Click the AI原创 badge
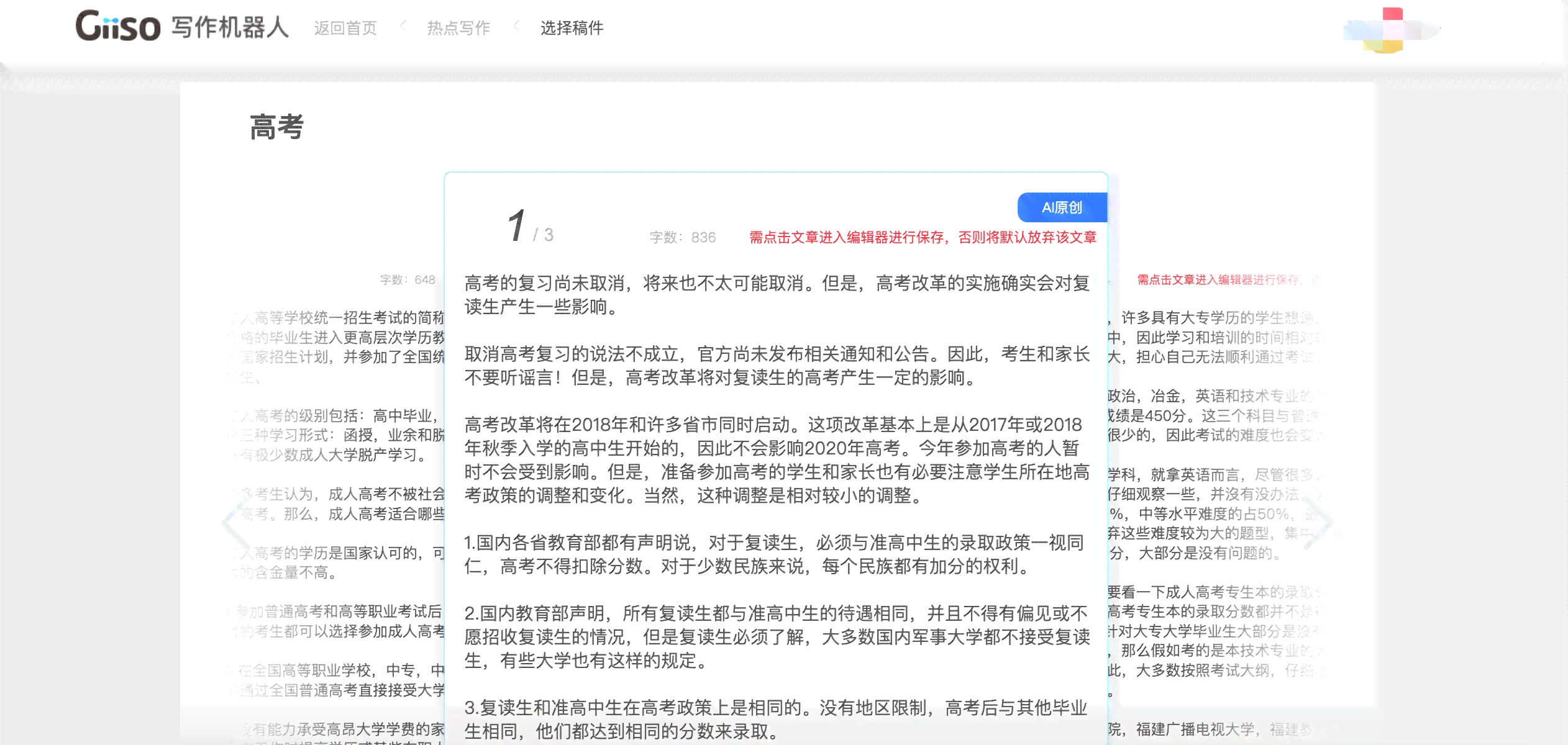 1062,207
